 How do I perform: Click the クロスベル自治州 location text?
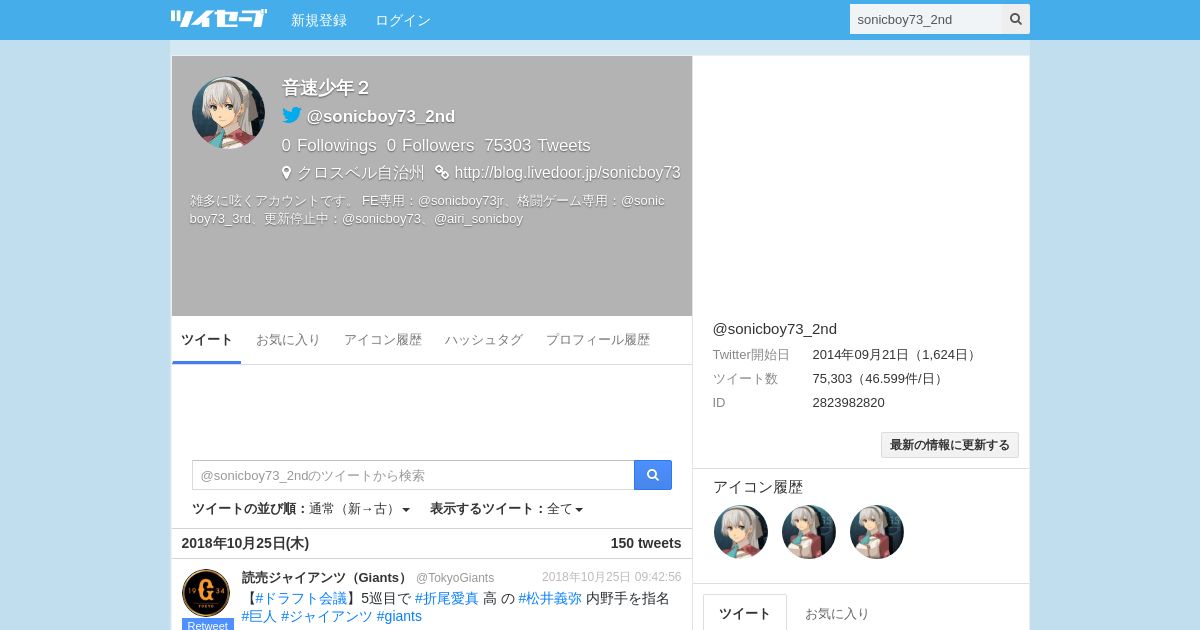(361, 172)
